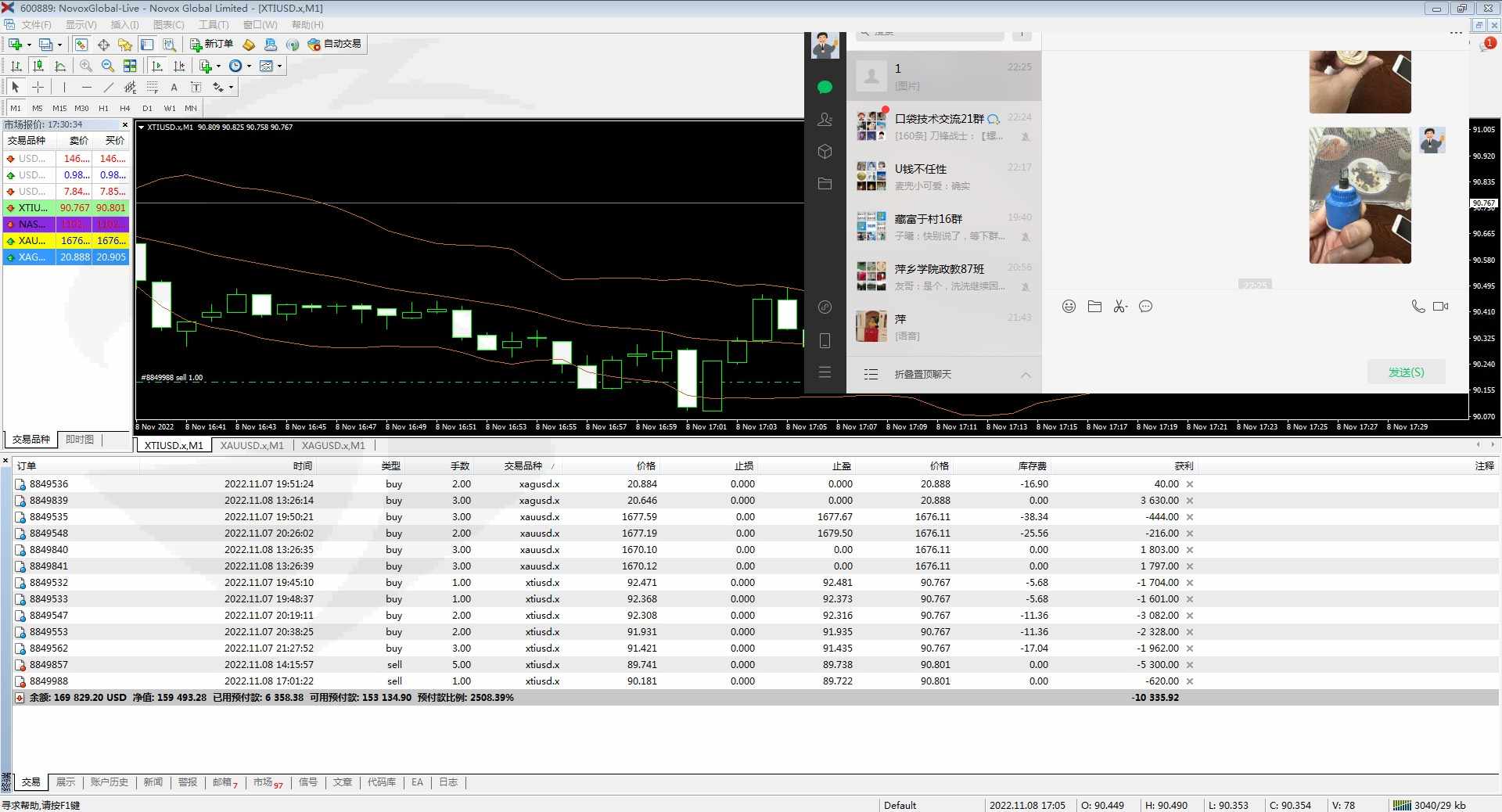
Task: Switch chart to candlestick mode
Action: point(38,66)
